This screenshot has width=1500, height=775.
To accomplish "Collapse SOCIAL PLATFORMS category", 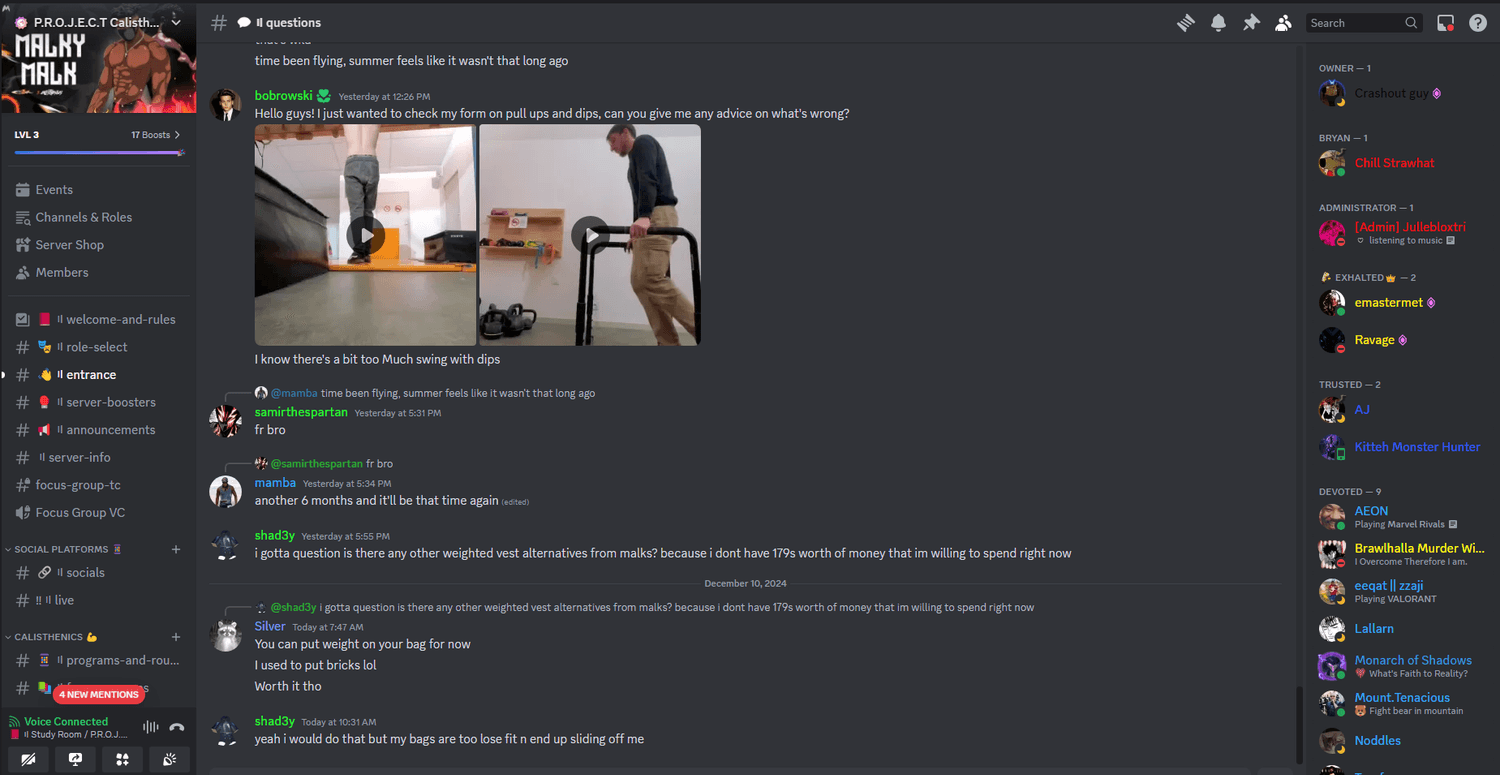I will pos(61,549).
